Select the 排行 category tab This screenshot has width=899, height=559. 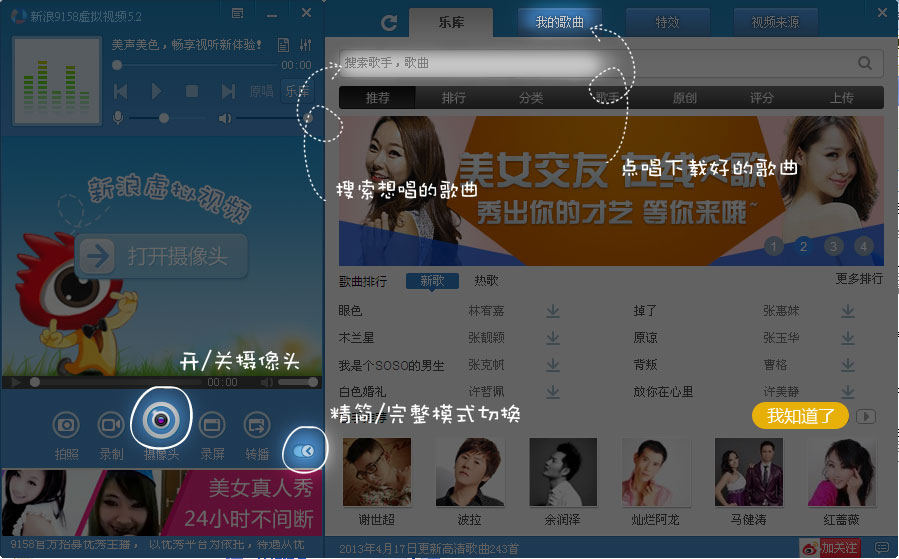click(454, 98)
